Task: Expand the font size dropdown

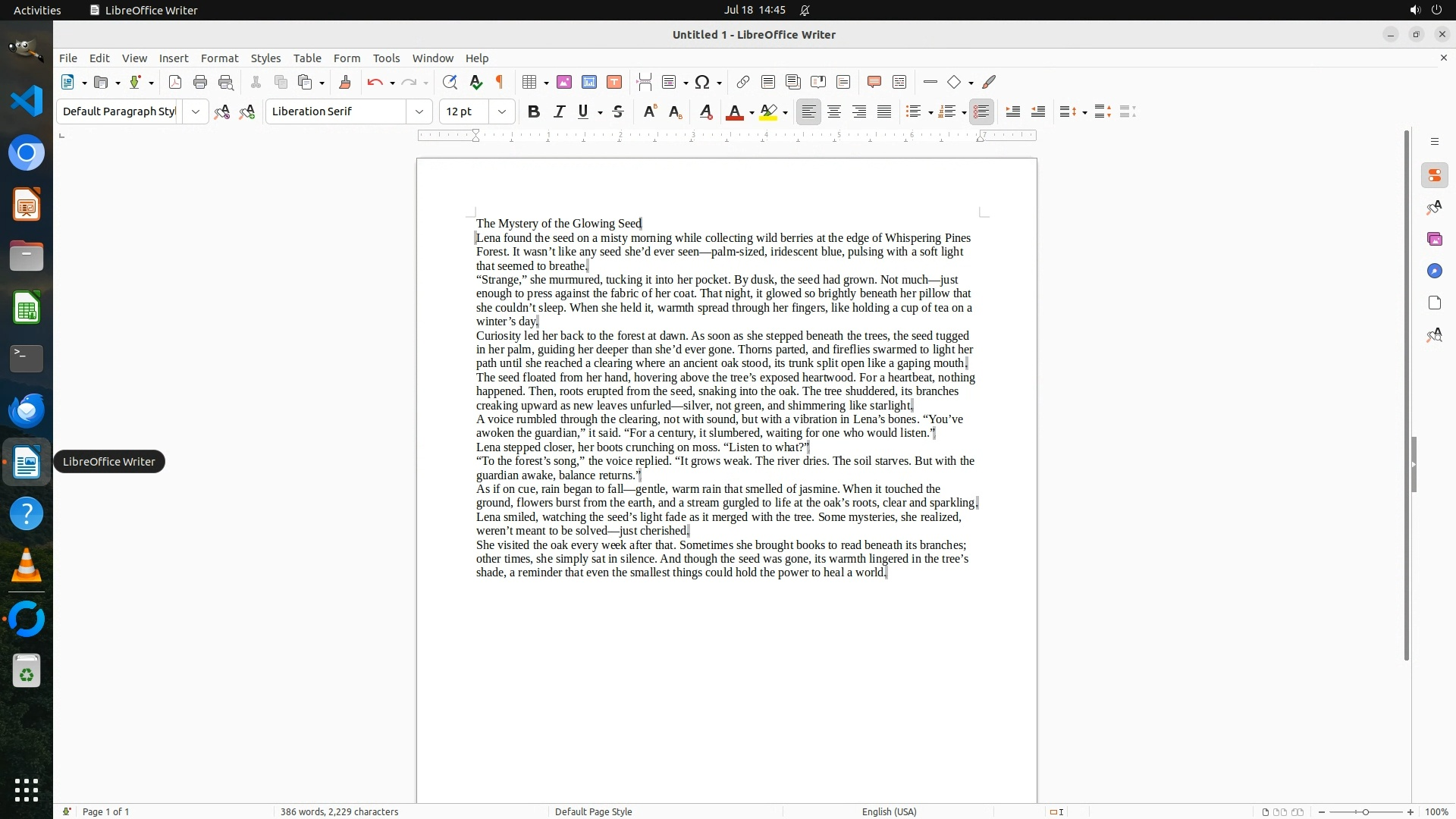Action: tap(502, 111)
